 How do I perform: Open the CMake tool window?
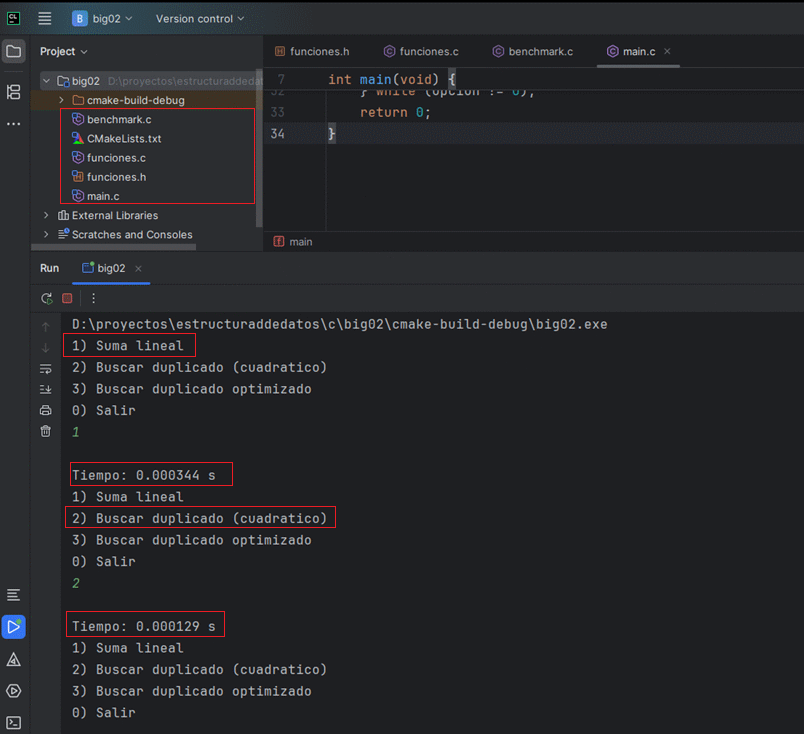pyautogui.click(x=13, y=659)
